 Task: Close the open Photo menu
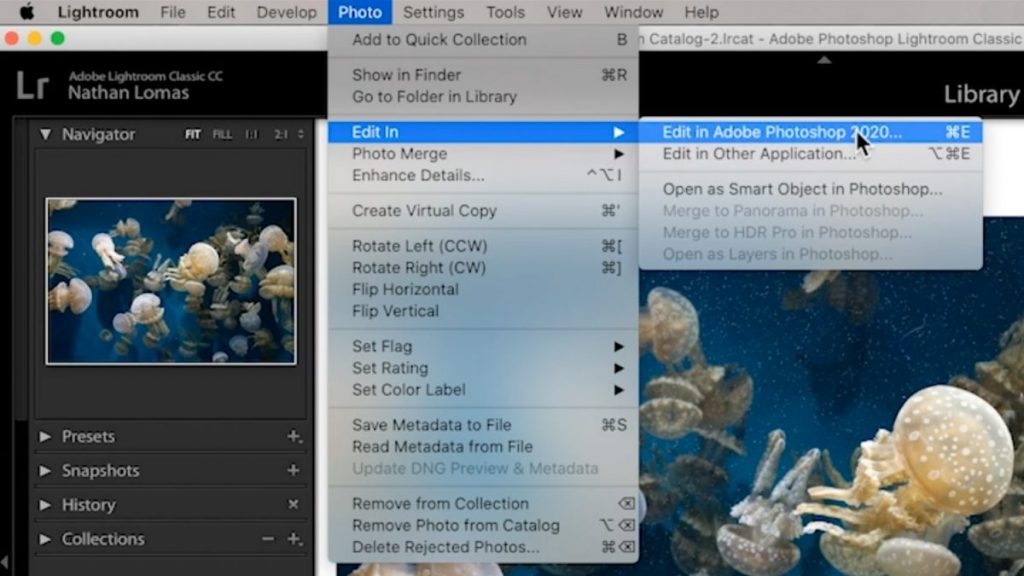360,12
